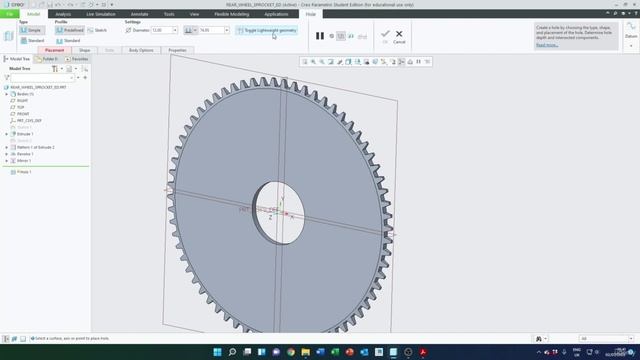Open Windows Start menu
Viewport: 640px width, 360px height.
[x=218, y=352]
